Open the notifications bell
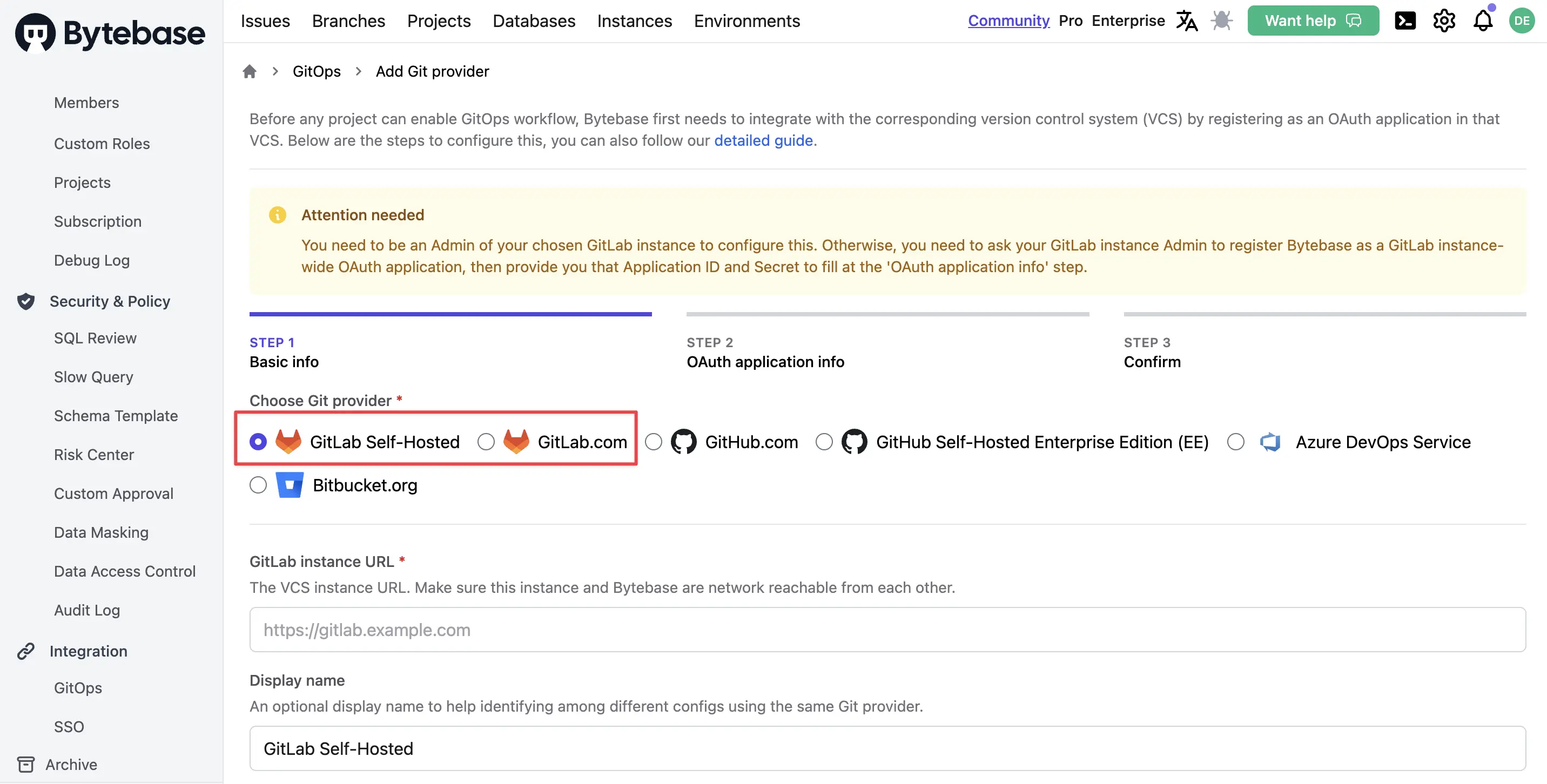Viewport: 1547px width, 784px height. click(1483, 21)
